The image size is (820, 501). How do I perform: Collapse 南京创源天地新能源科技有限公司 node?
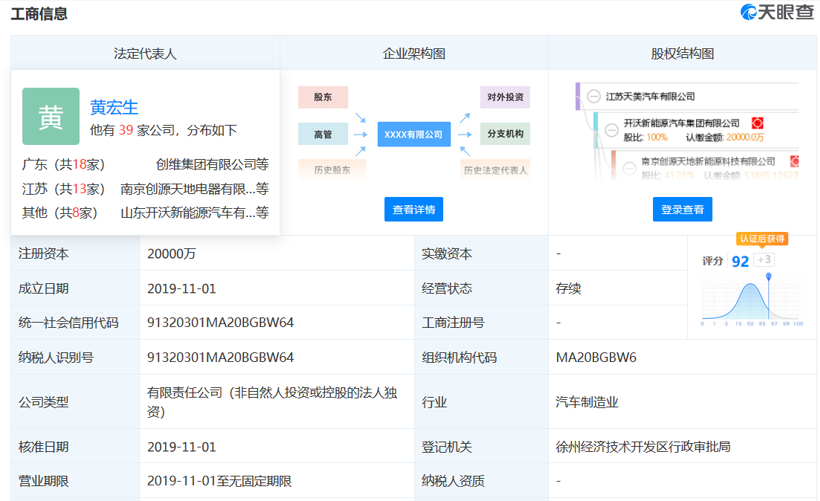tap(630, 168)
